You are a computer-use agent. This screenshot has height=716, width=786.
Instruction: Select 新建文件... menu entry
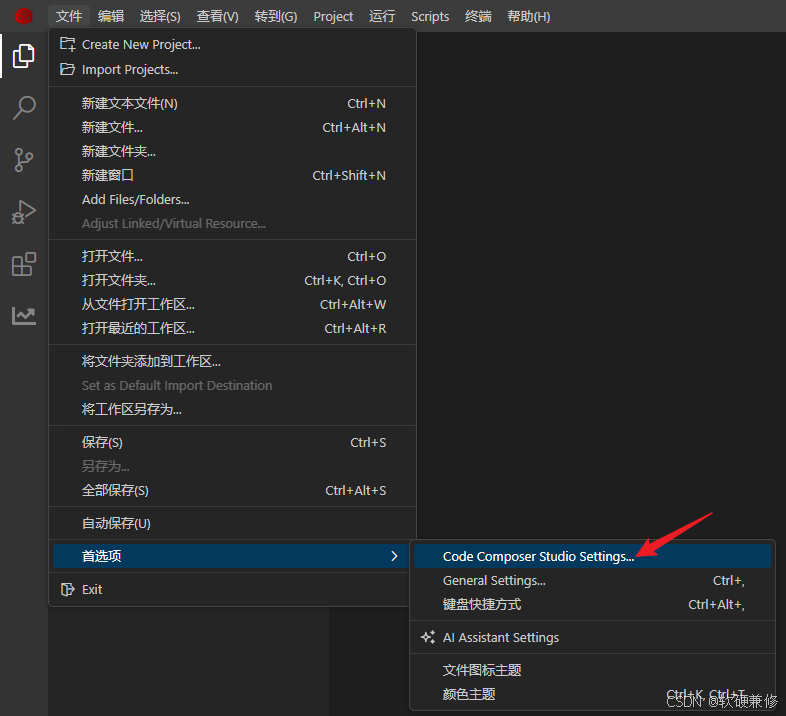233,127
